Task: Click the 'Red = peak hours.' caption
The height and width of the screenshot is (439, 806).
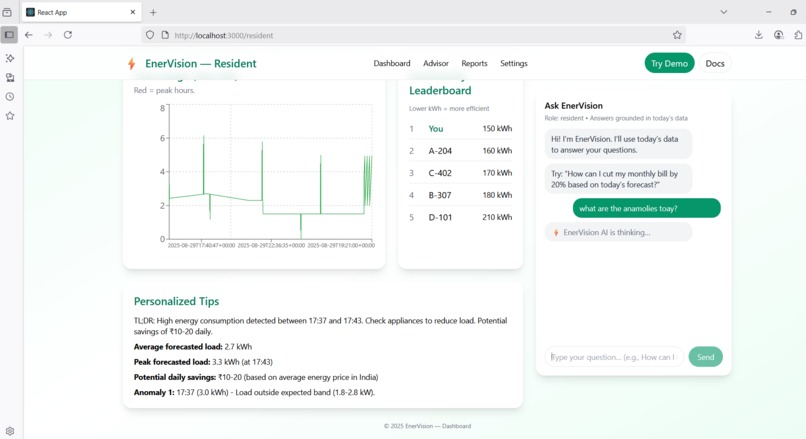Action: pos(164,90)
